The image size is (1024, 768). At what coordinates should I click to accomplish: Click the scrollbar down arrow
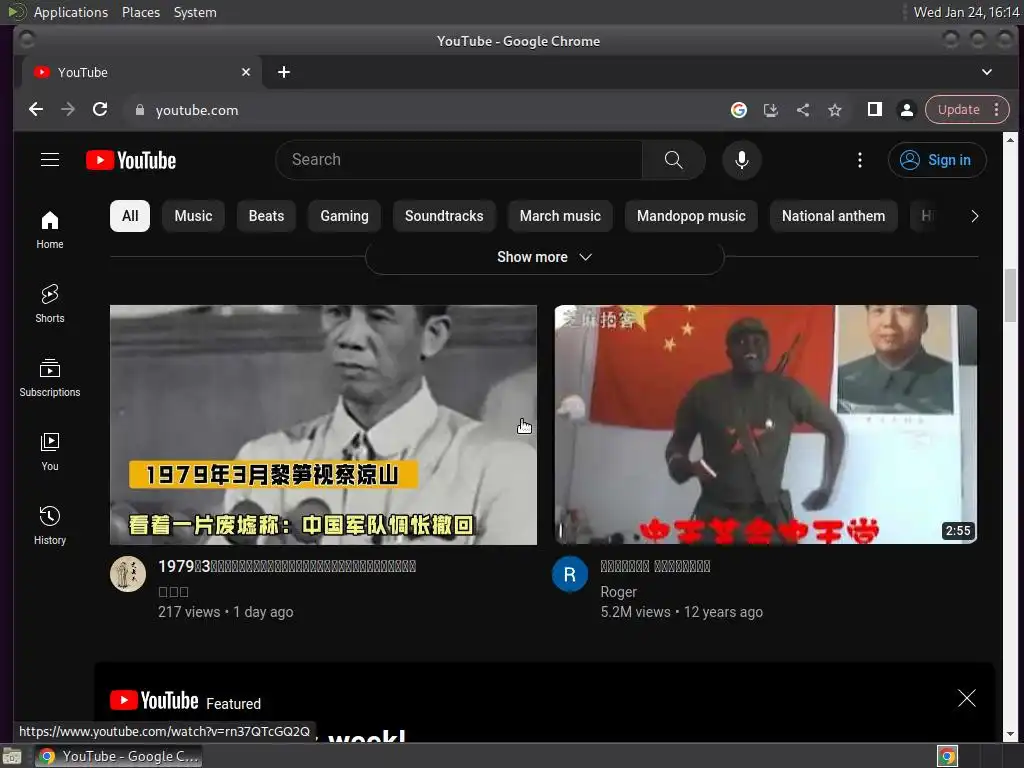pyautogui.click(x=1010, y=734)
